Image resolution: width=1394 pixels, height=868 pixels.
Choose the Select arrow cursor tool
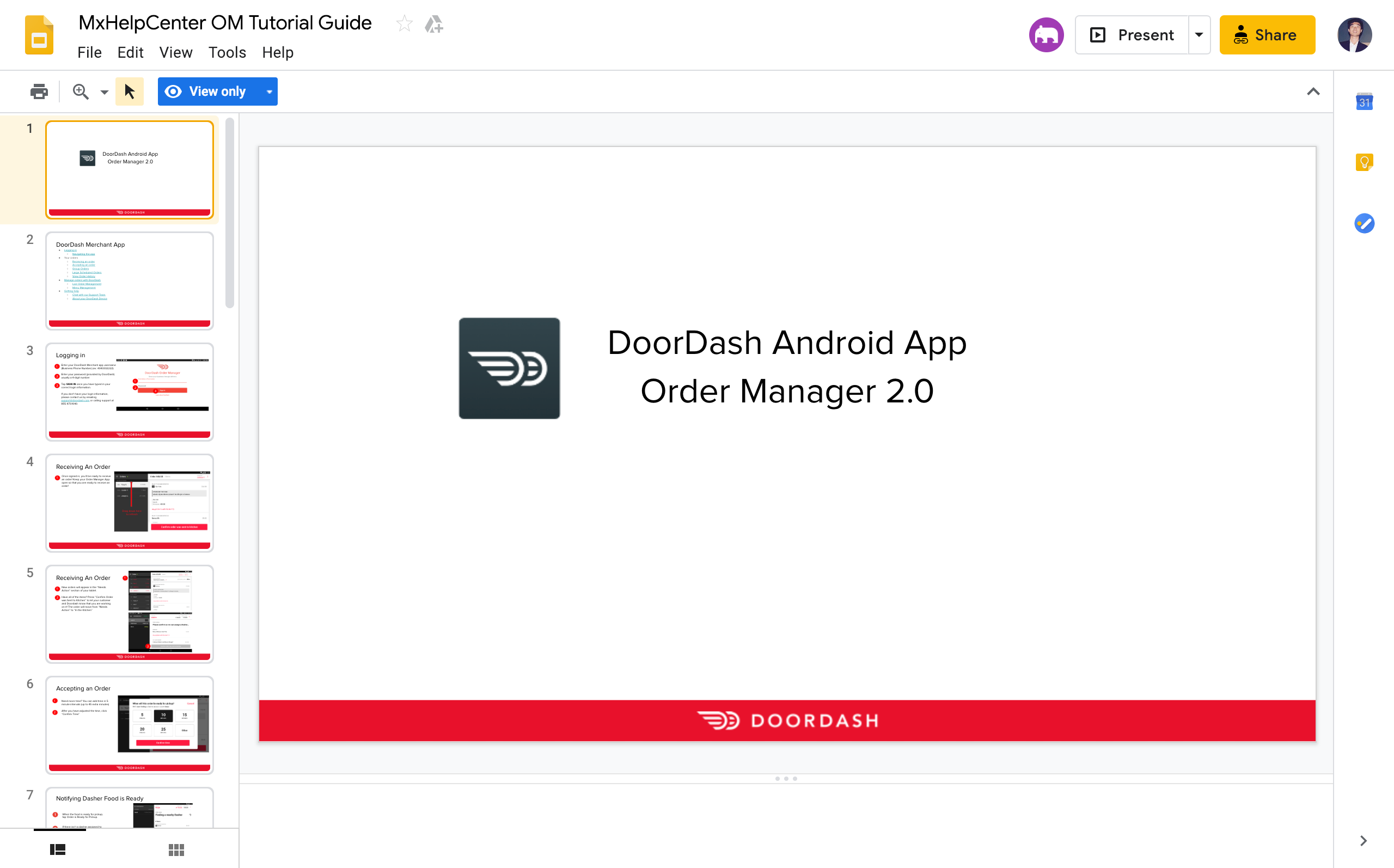tap(130, 91)
